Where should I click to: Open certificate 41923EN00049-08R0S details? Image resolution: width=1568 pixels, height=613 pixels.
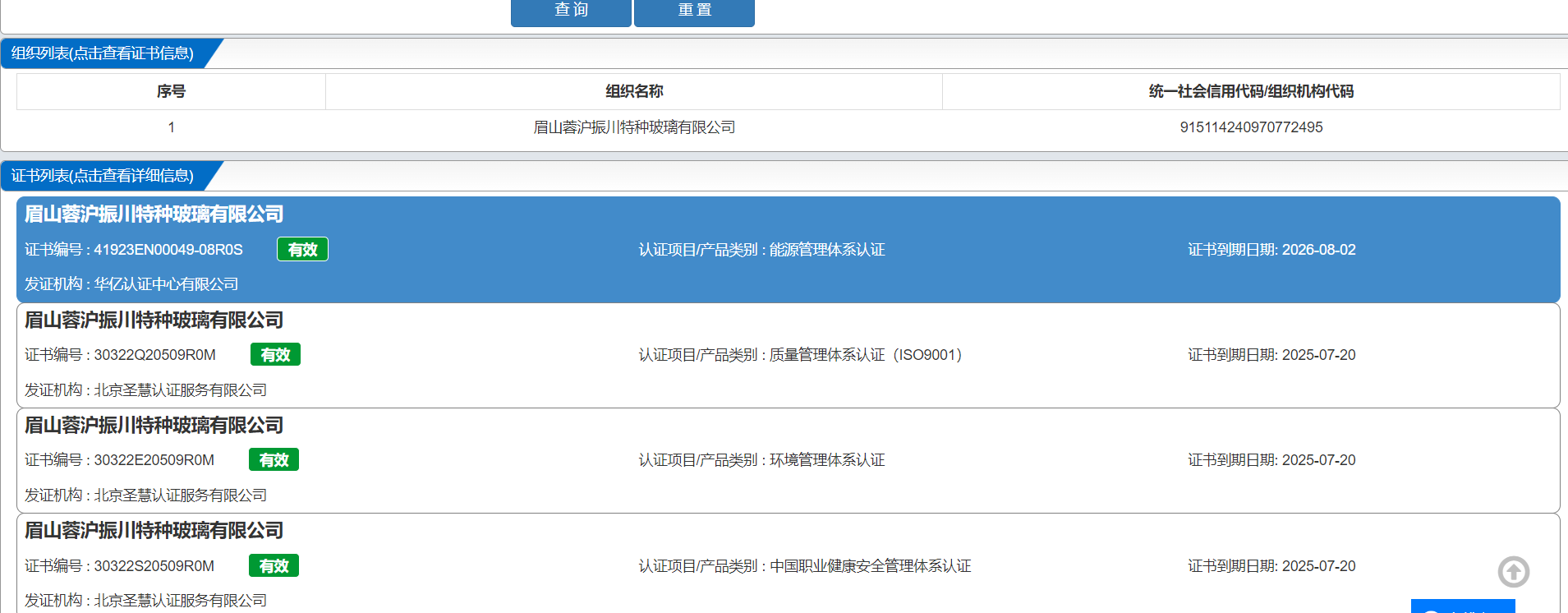(x=788, y=249)
